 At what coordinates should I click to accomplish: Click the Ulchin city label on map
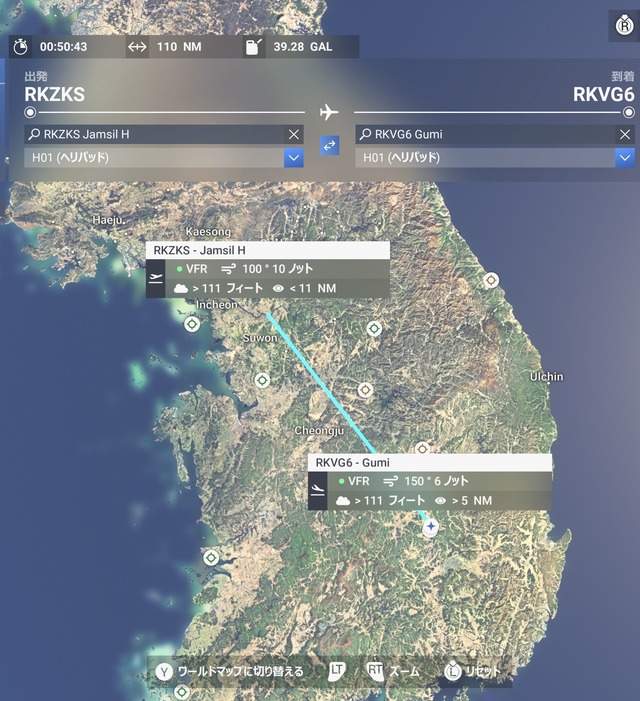(x=546, y=376)
